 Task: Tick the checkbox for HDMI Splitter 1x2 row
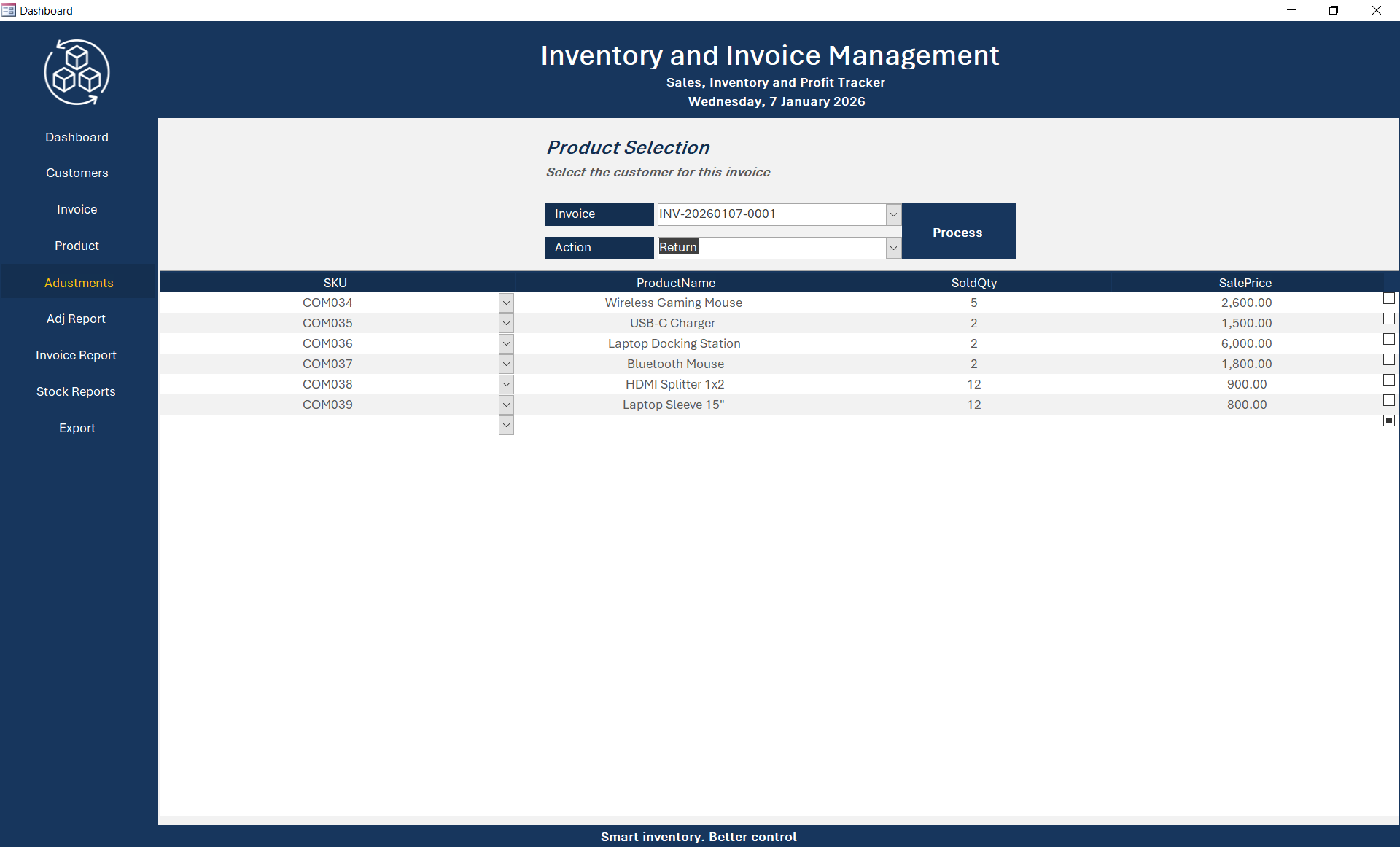click(x=1389, y=380)
